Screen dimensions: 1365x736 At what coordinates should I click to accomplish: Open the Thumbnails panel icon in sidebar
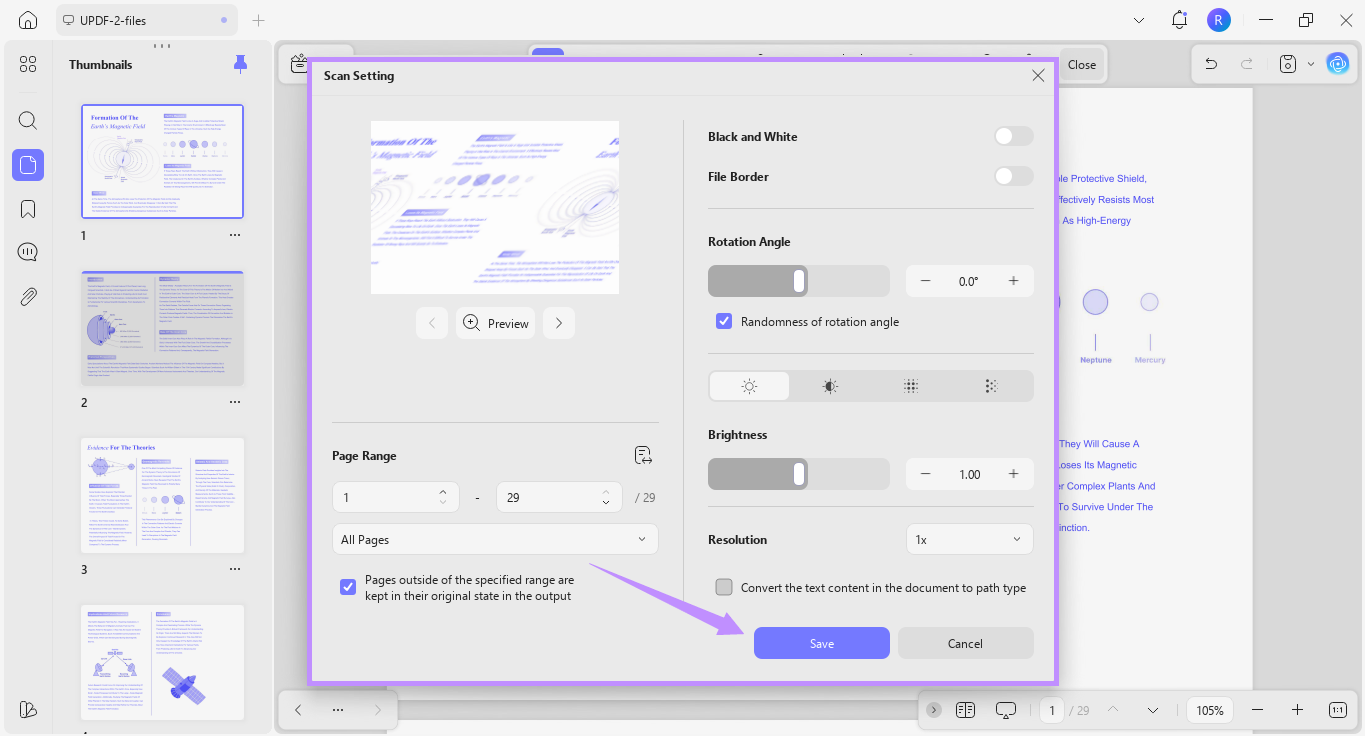[27, 164]
